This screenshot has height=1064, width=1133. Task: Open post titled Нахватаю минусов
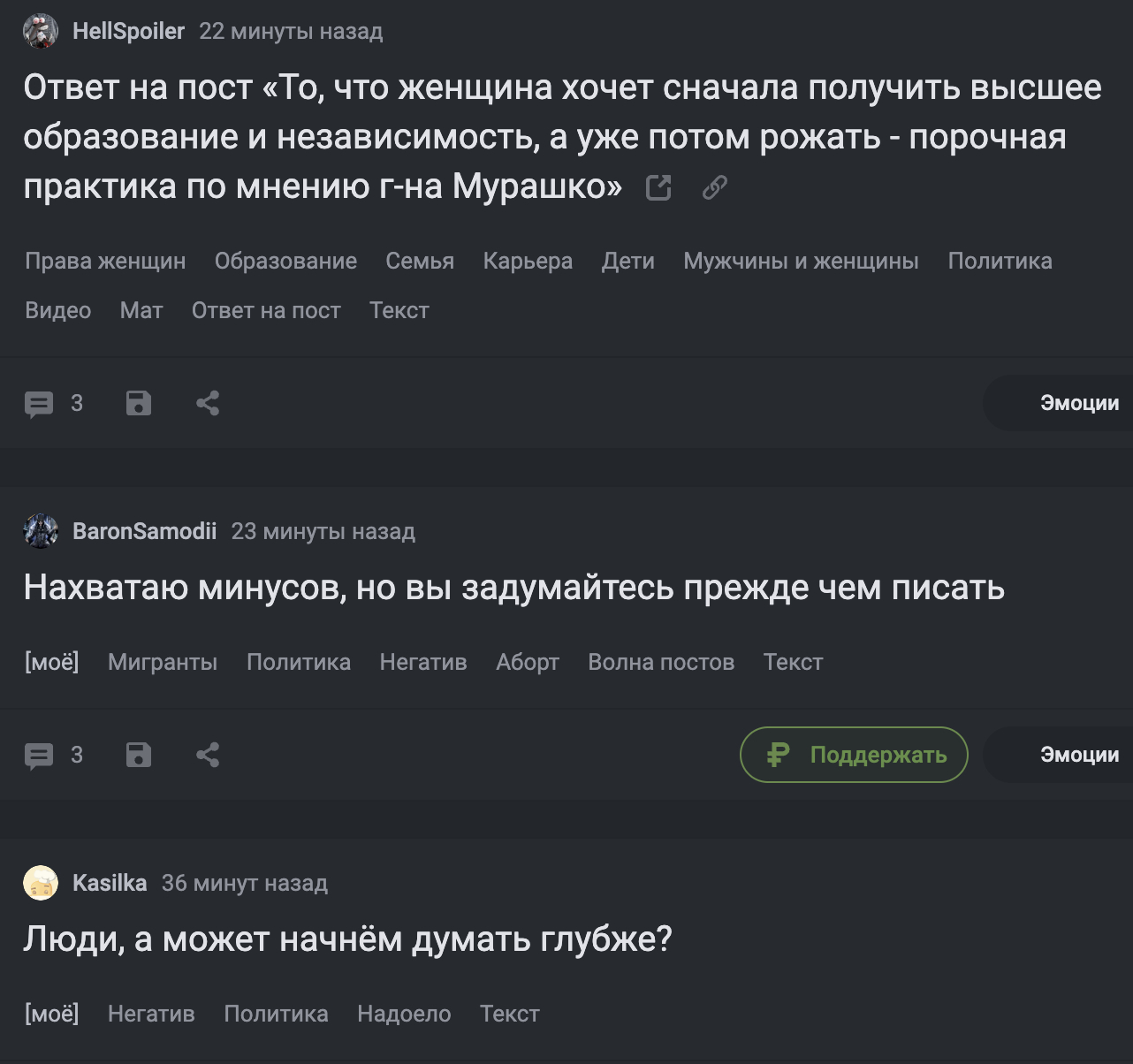click(x=513, y=588)
